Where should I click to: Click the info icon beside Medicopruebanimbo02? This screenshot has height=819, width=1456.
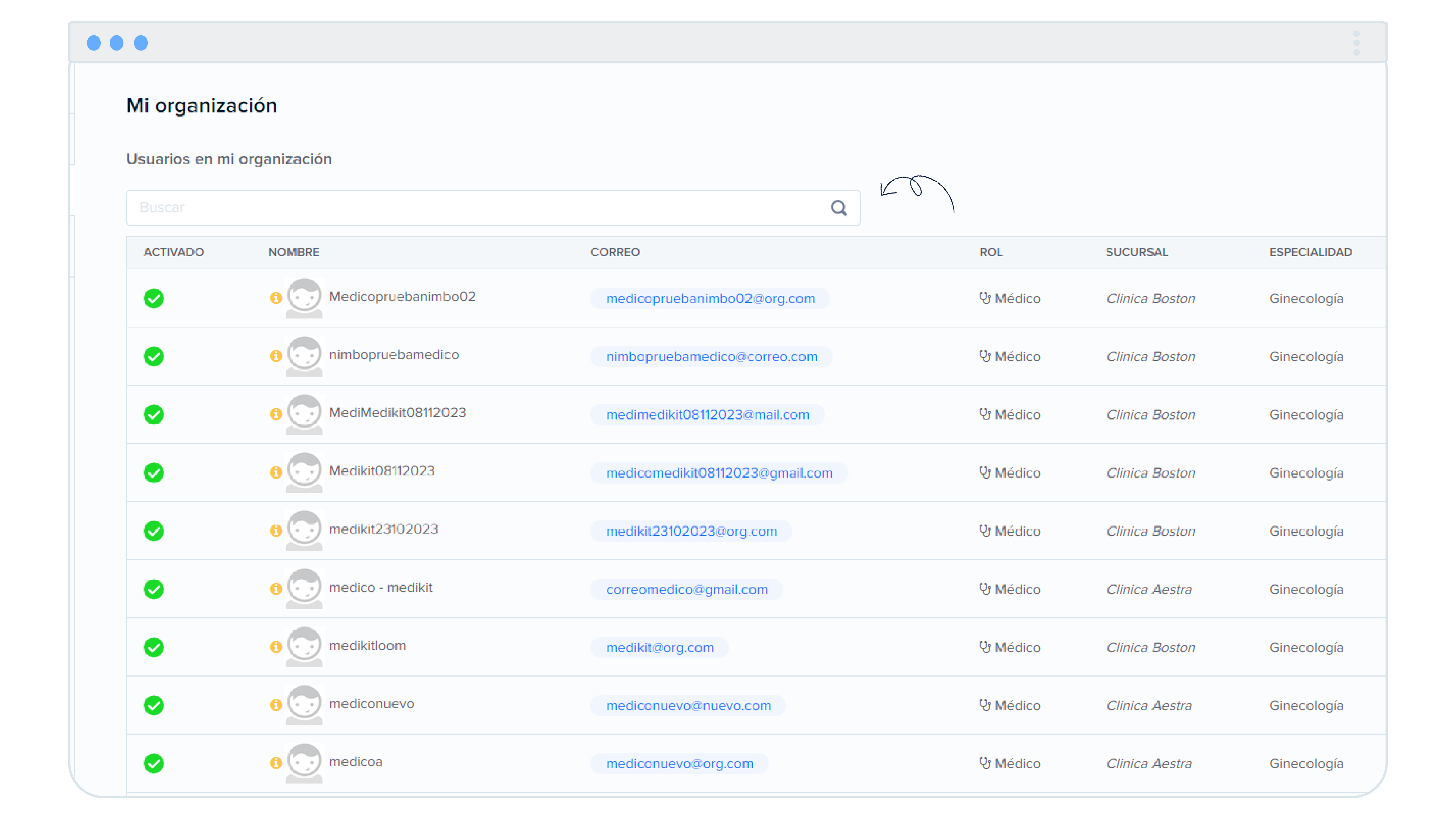276,297
